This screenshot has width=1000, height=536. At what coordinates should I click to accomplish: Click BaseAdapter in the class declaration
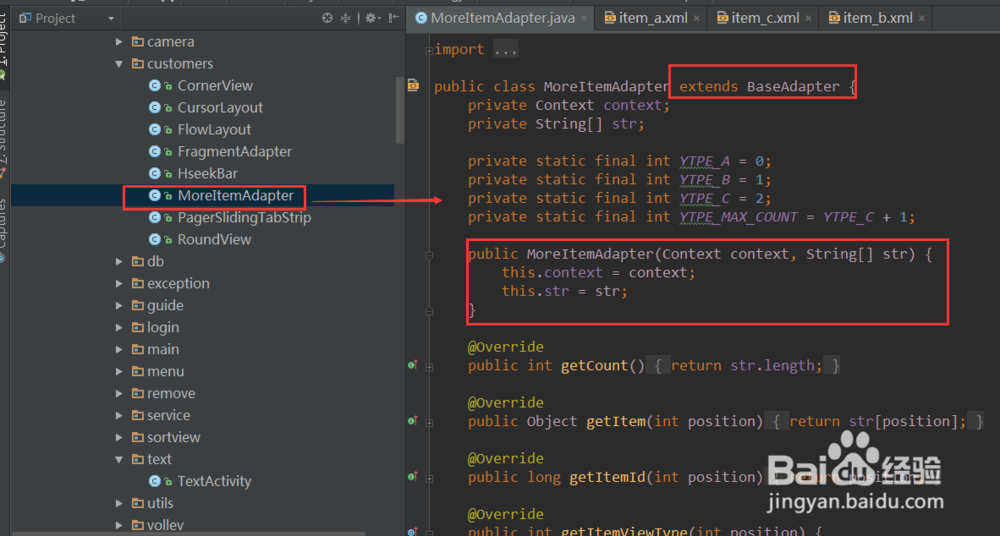coord(793,86)
